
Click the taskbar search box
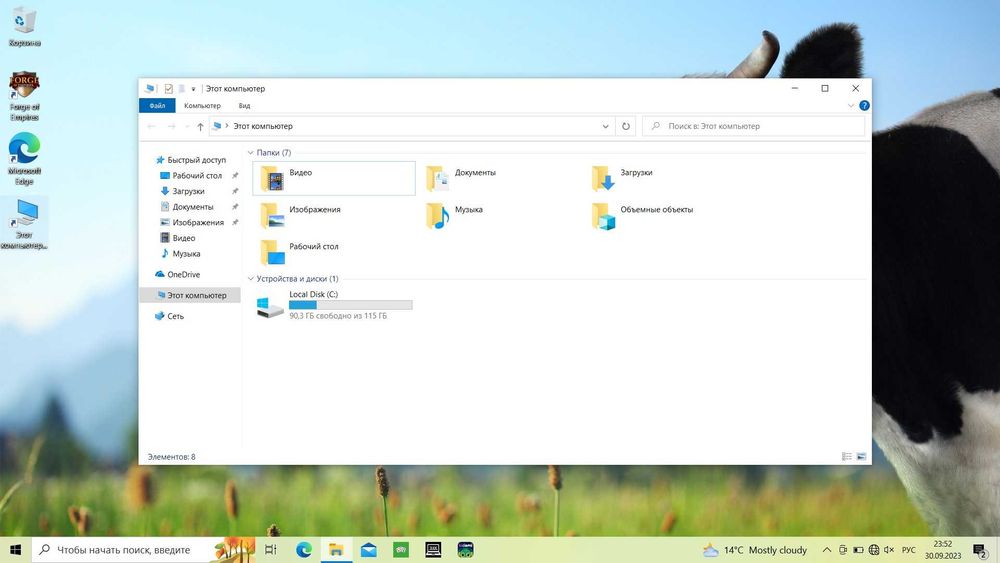coord(143,550)
